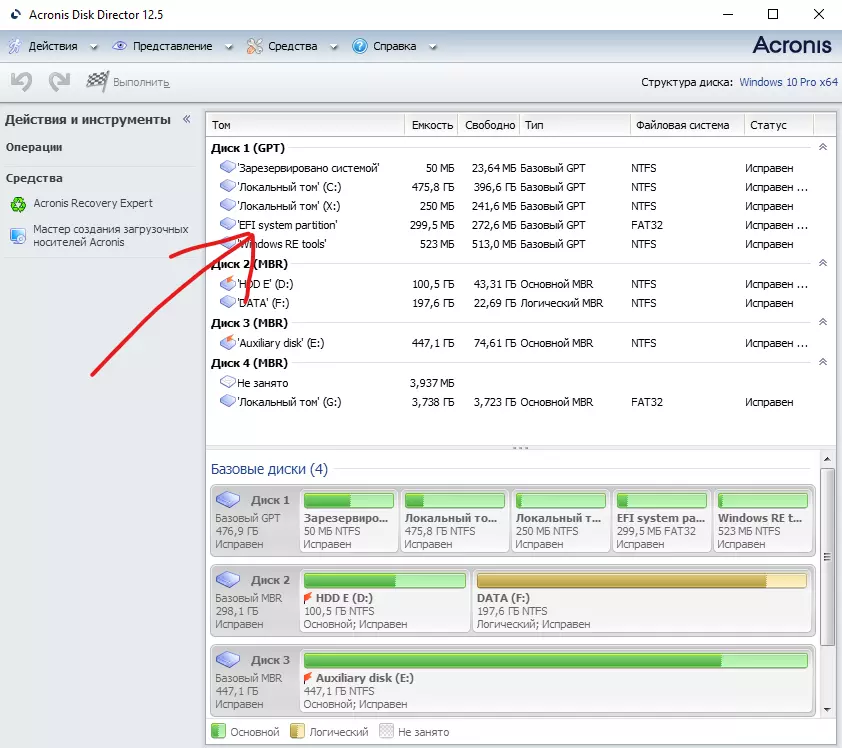
Task: Sort by the Статус column header
Action: point(779,125)
